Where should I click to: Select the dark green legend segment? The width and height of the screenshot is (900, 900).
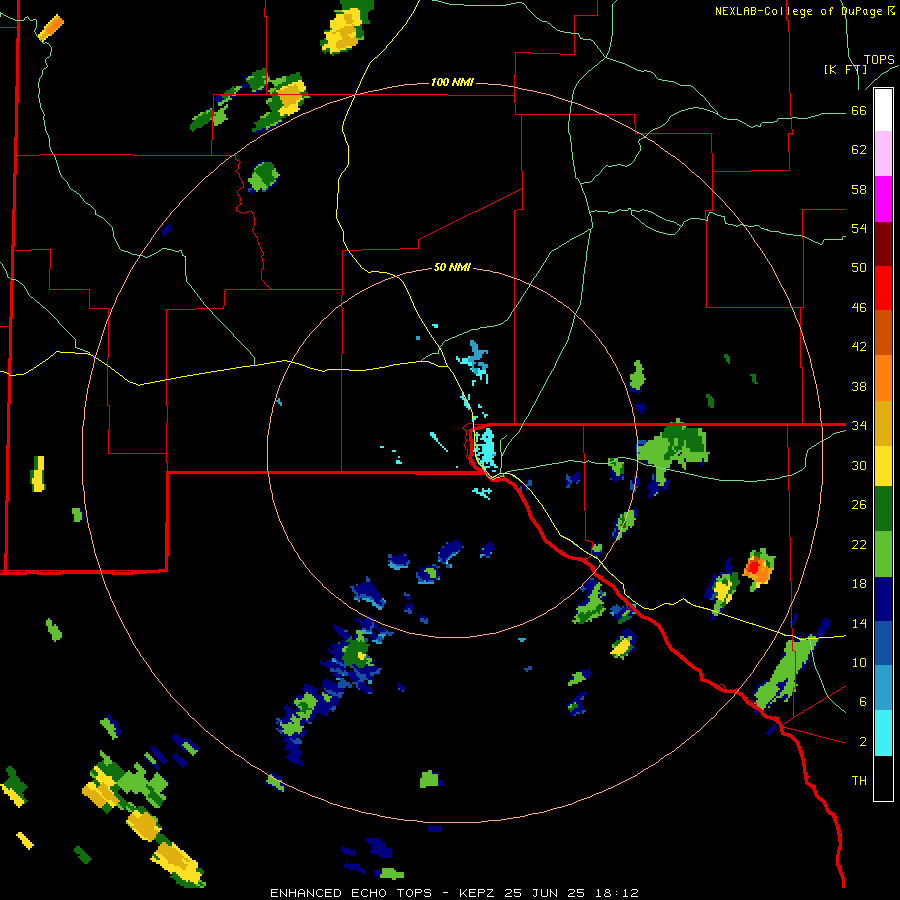pyautogui.click(x=883, y=509)
